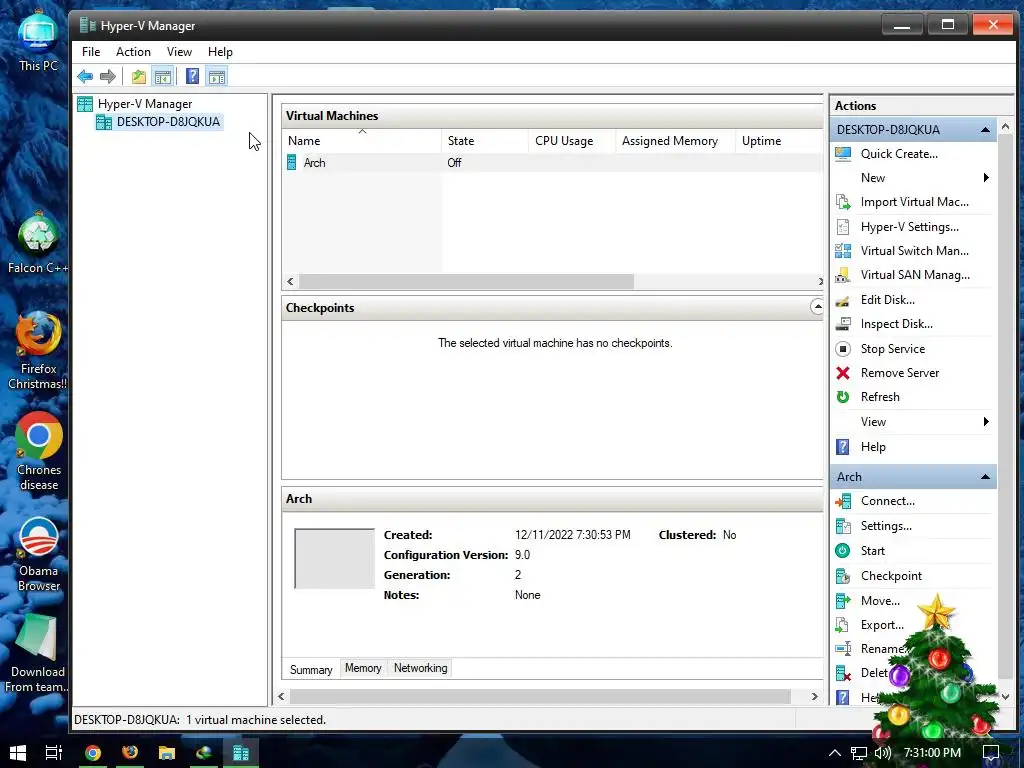
Task: Open Task View on the taskbar
Action: coord(54,752)
